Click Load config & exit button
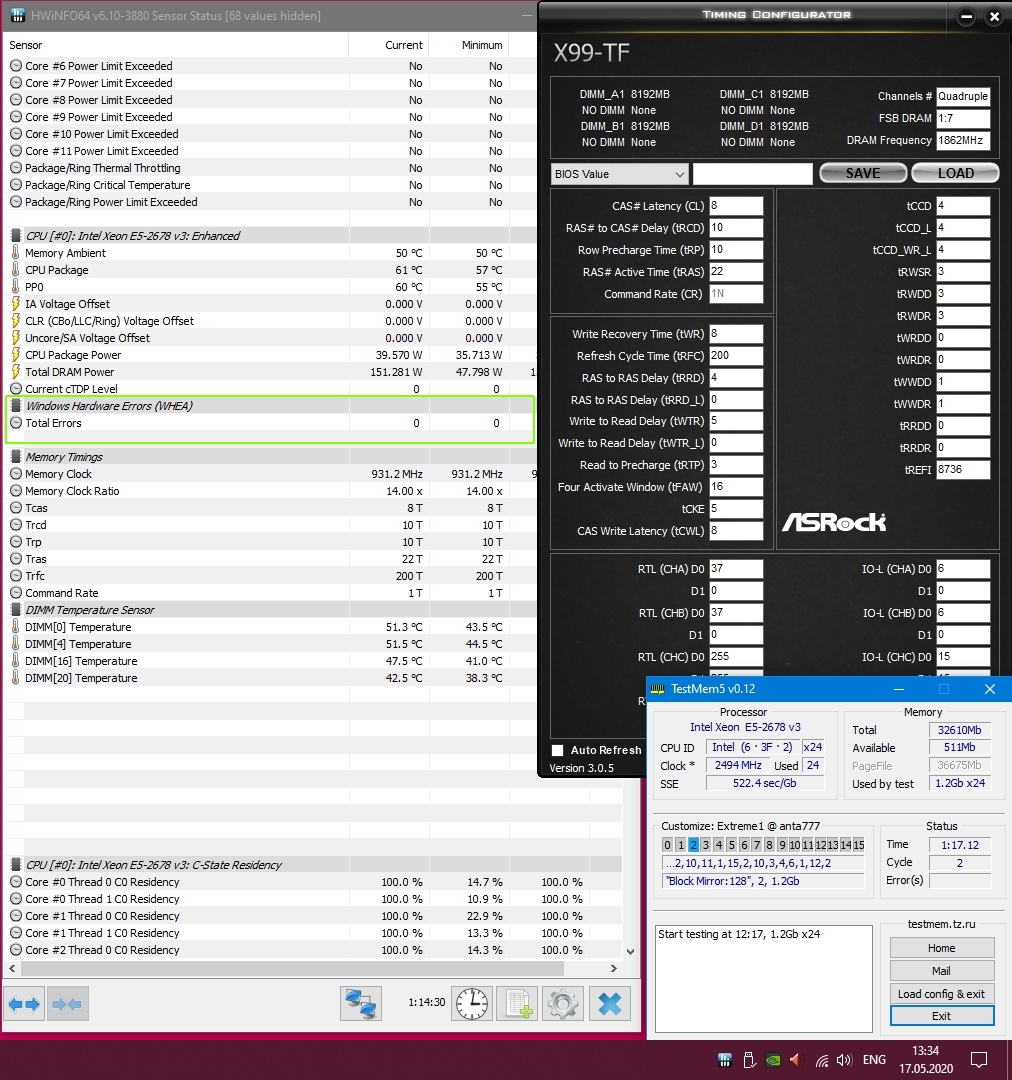This screenshot has width=1012, height=1080. tap(942, 993)
